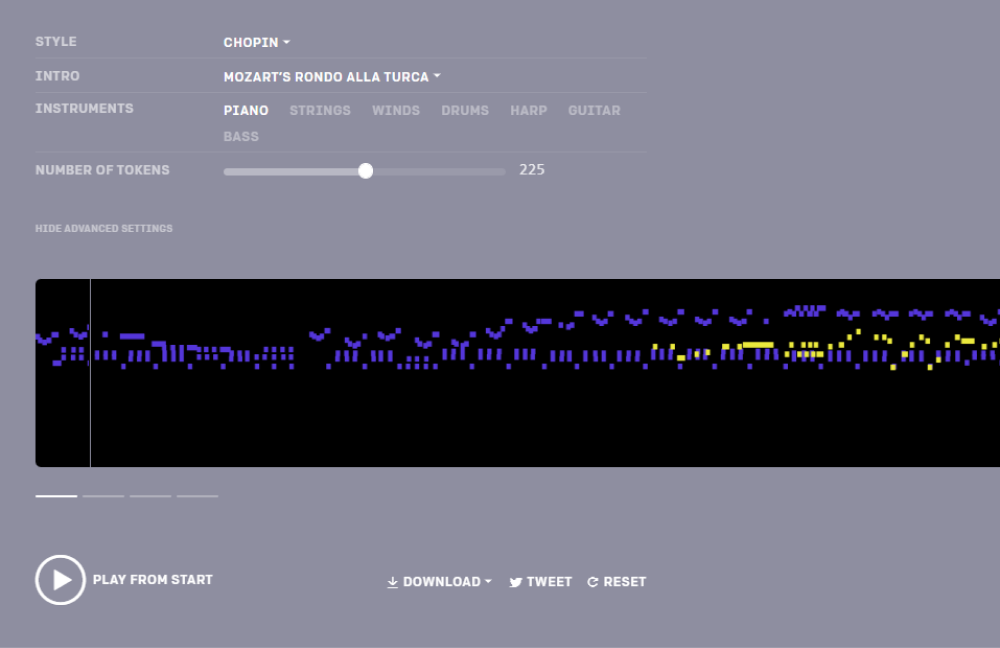Click the token count value 225
This screenshot has width=1000, height=648.
pos(532,170)
